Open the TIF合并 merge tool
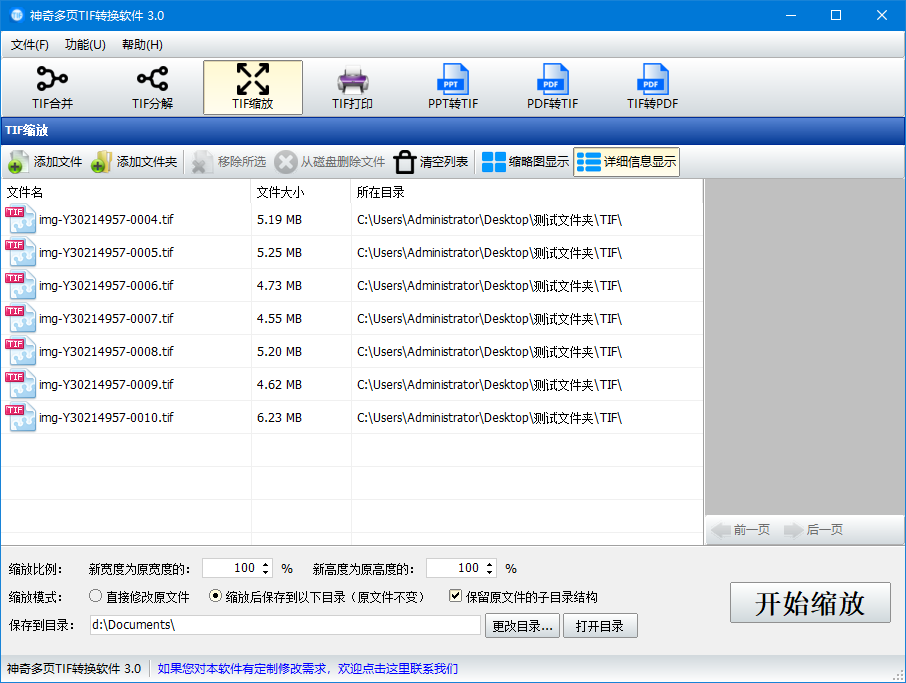 click(x=53, y=88)
